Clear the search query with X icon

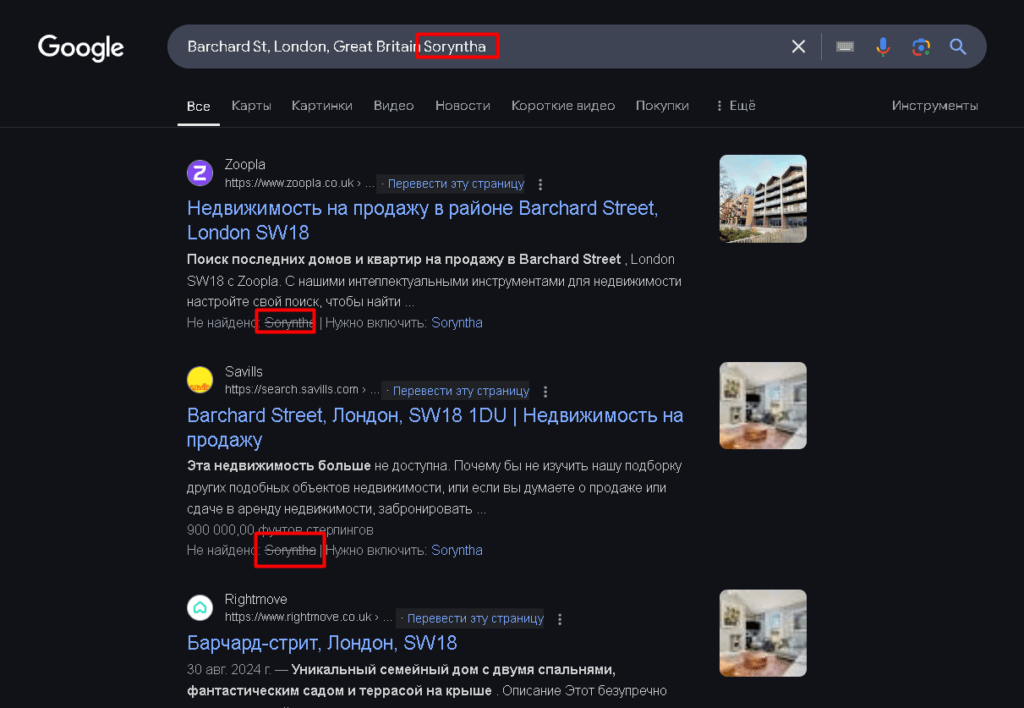click(798, 46)
